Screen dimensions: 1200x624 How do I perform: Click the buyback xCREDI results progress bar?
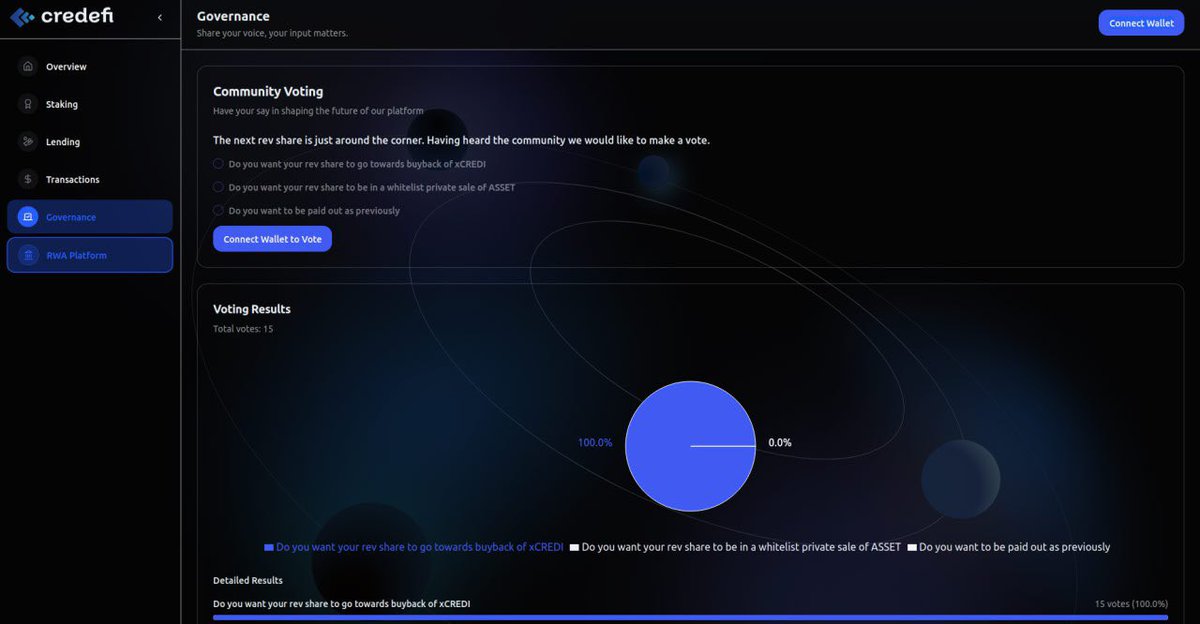[x=690, y=618]
